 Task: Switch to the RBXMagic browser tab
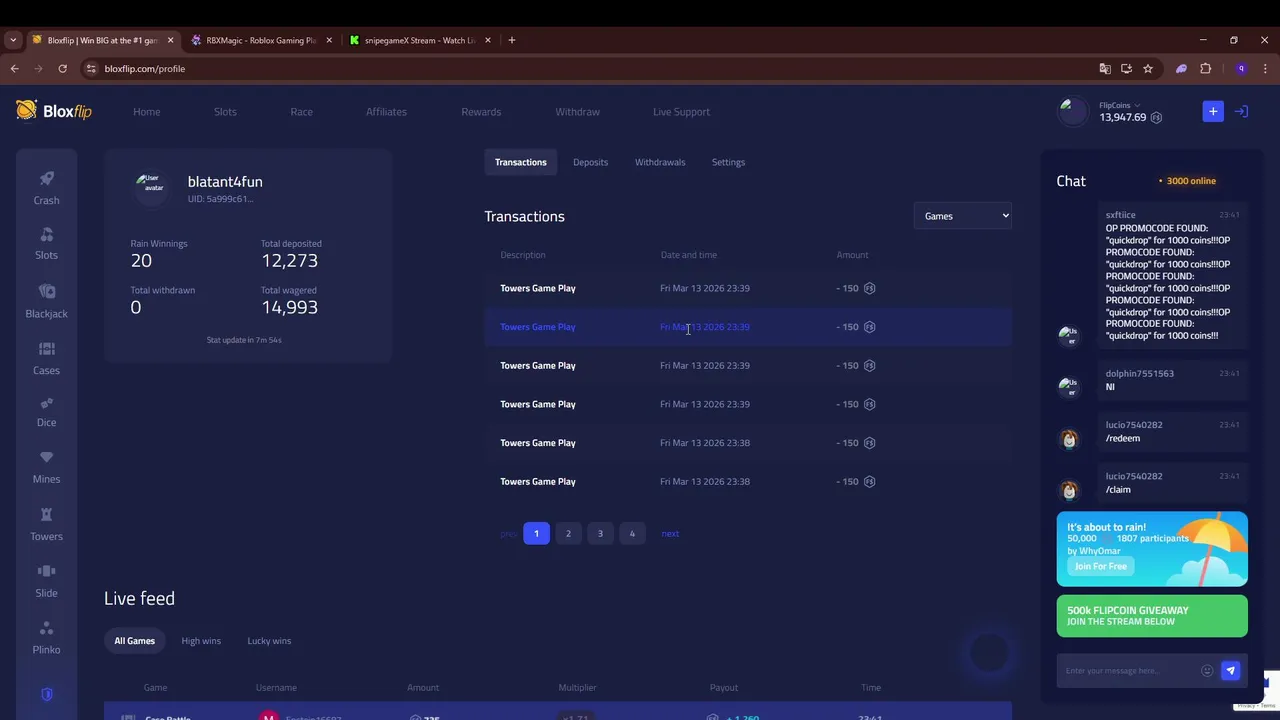[x=260, y=40]
